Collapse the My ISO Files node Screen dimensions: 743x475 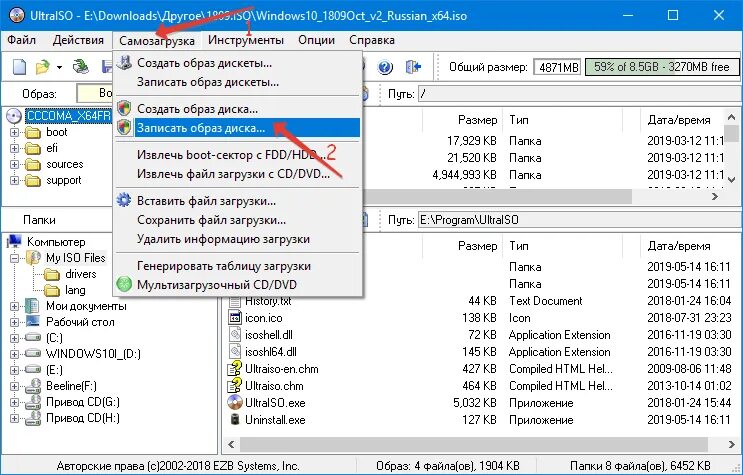click(14, 258)
